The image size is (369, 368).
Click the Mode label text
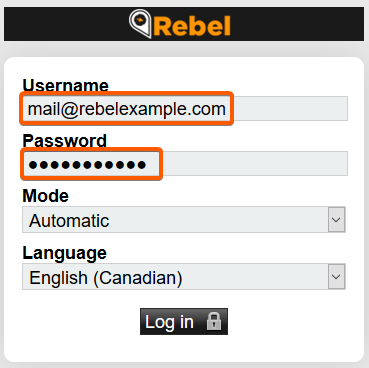46,196
